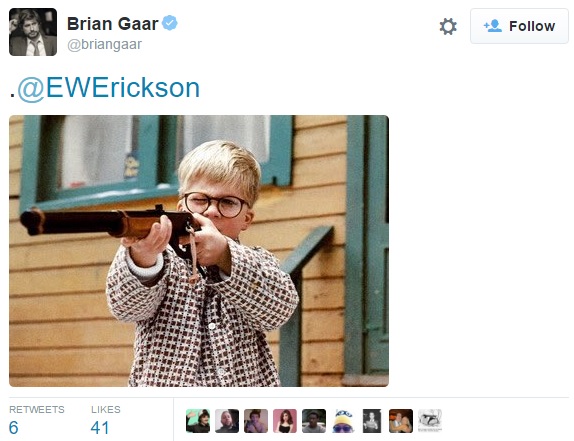Open seventh liker avatar, black-and-white photo

[372, 421]
